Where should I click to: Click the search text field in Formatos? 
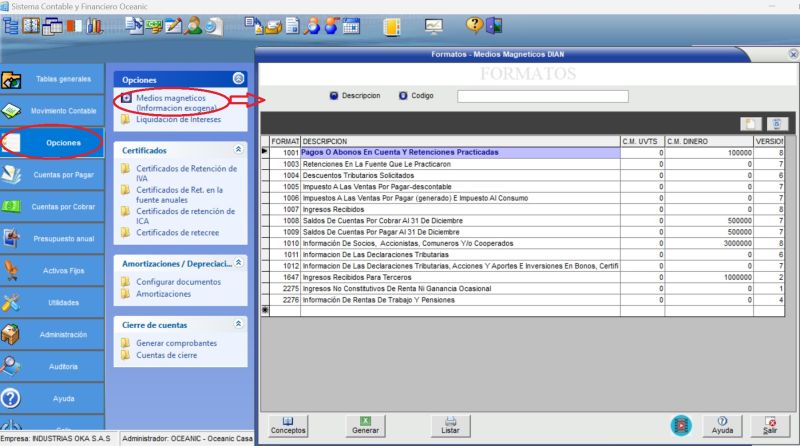[x=542, y=96]
